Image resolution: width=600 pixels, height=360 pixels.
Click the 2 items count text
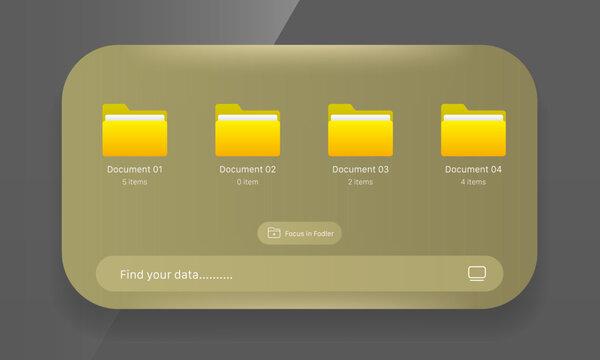[360, 182]
